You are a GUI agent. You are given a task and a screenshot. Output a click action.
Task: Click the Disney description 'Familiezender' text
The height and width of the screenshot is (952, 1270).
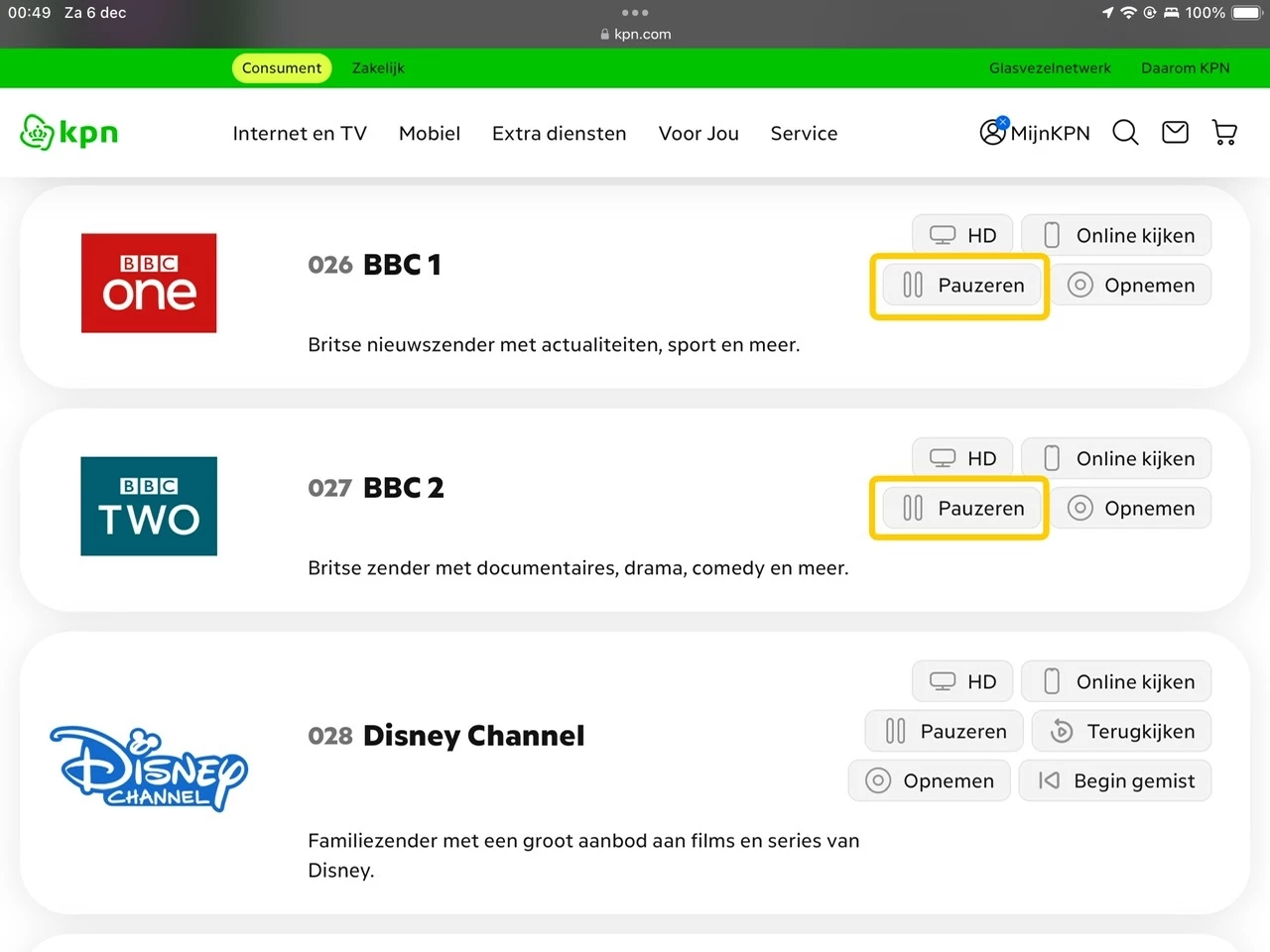(583, 855)
